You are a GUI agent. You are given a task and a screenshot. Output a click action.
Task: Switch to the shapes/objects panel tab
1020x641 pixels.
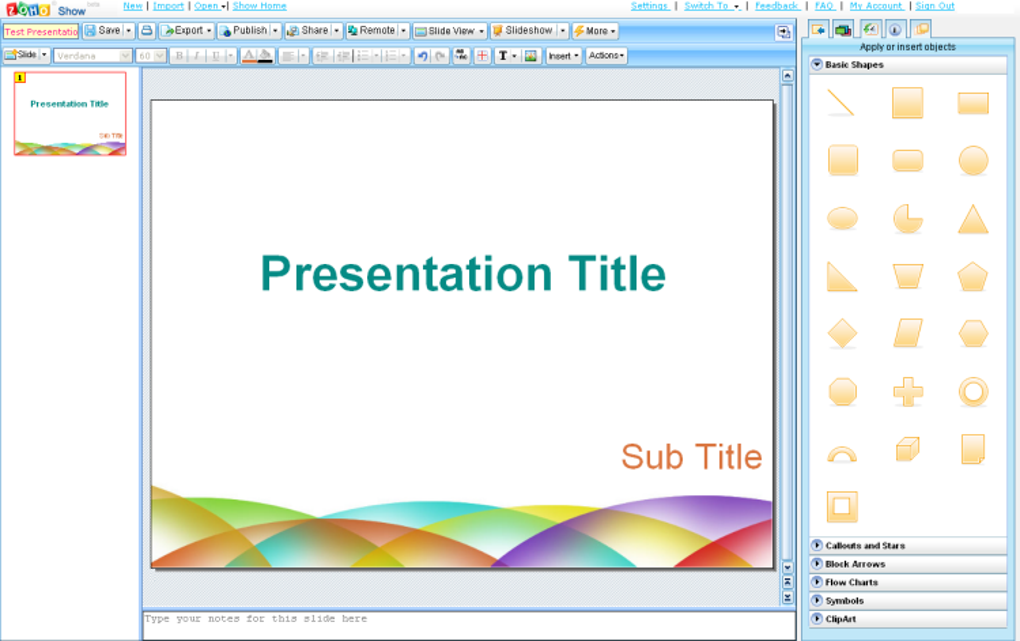click(818, 29)
